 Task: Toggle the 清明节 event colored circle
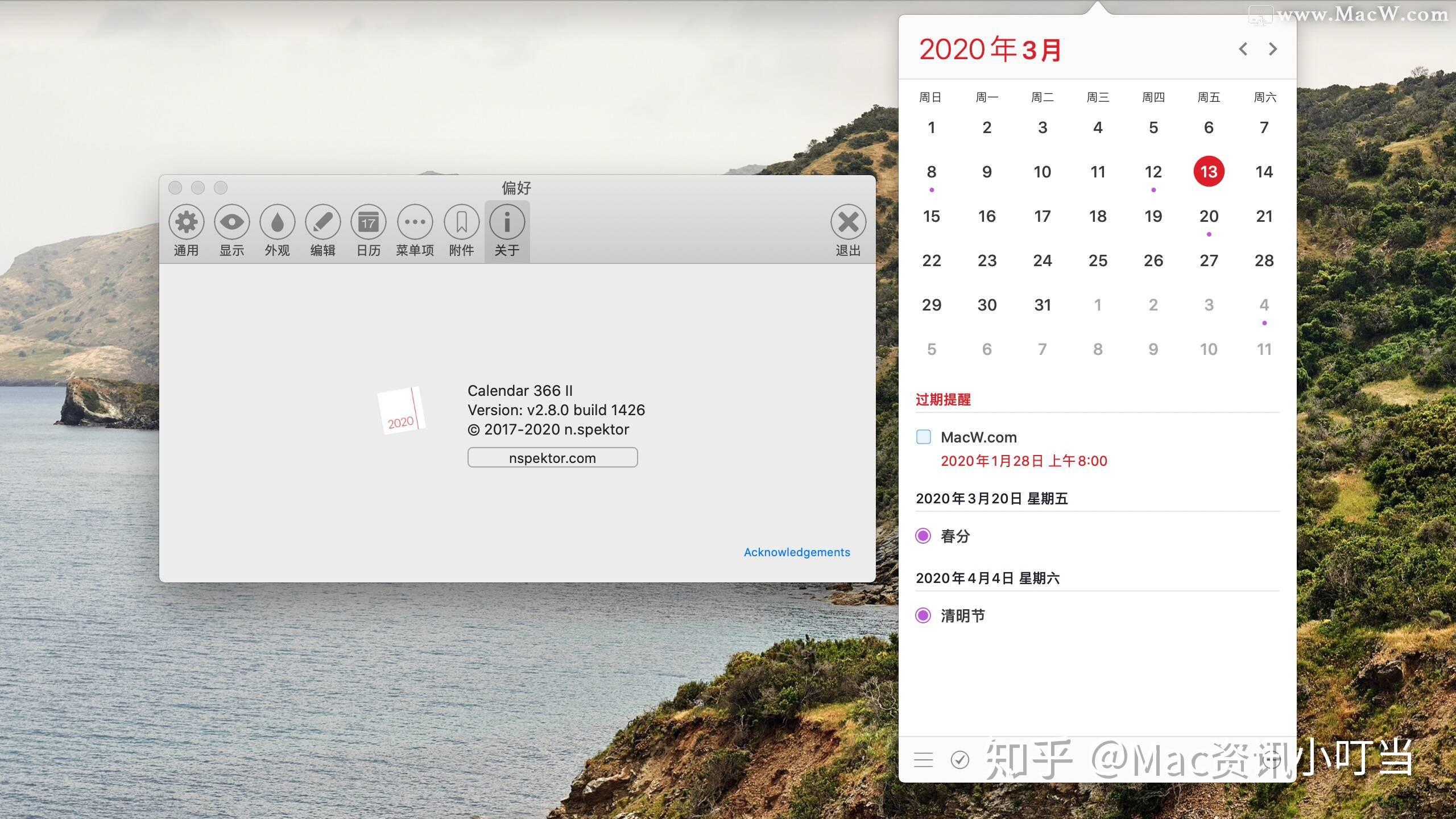(924, 615)
